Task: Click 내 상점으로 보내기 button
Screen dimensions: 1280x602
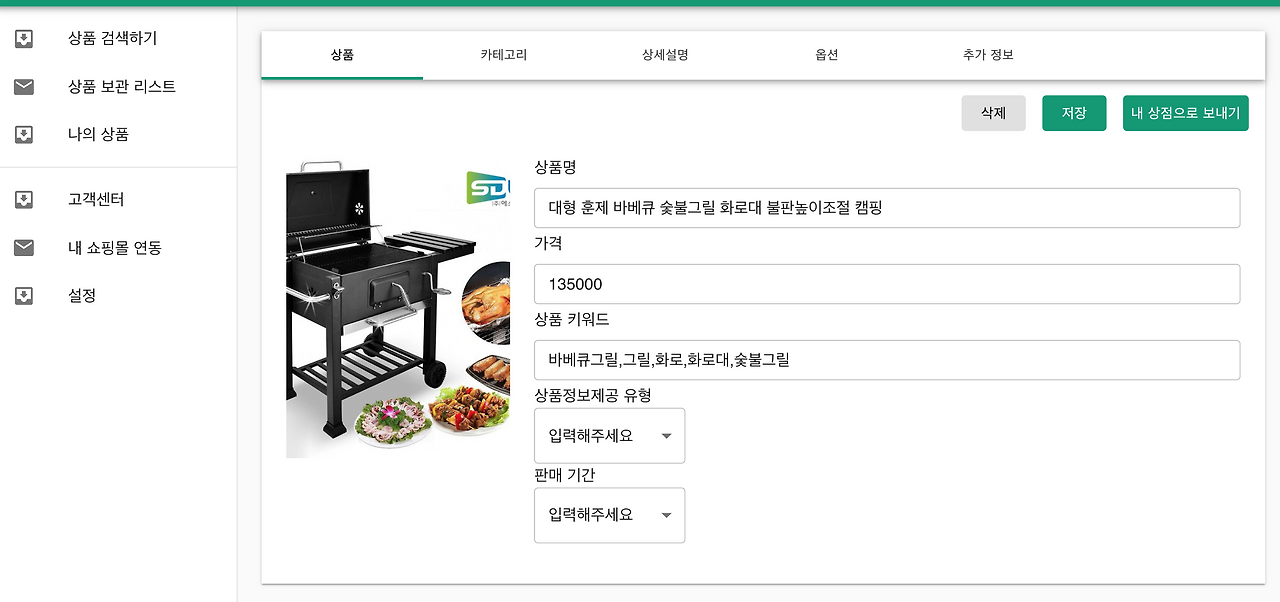Action: [1186, 113]
